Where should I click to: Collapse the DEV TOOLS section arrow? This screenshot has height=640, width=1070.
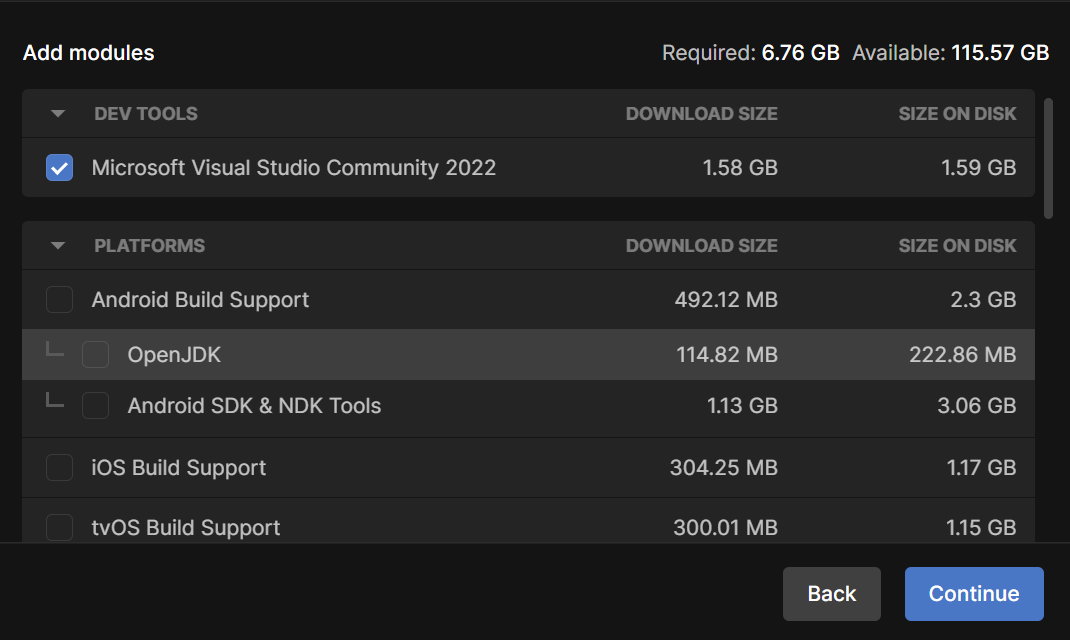coord(58,114)
